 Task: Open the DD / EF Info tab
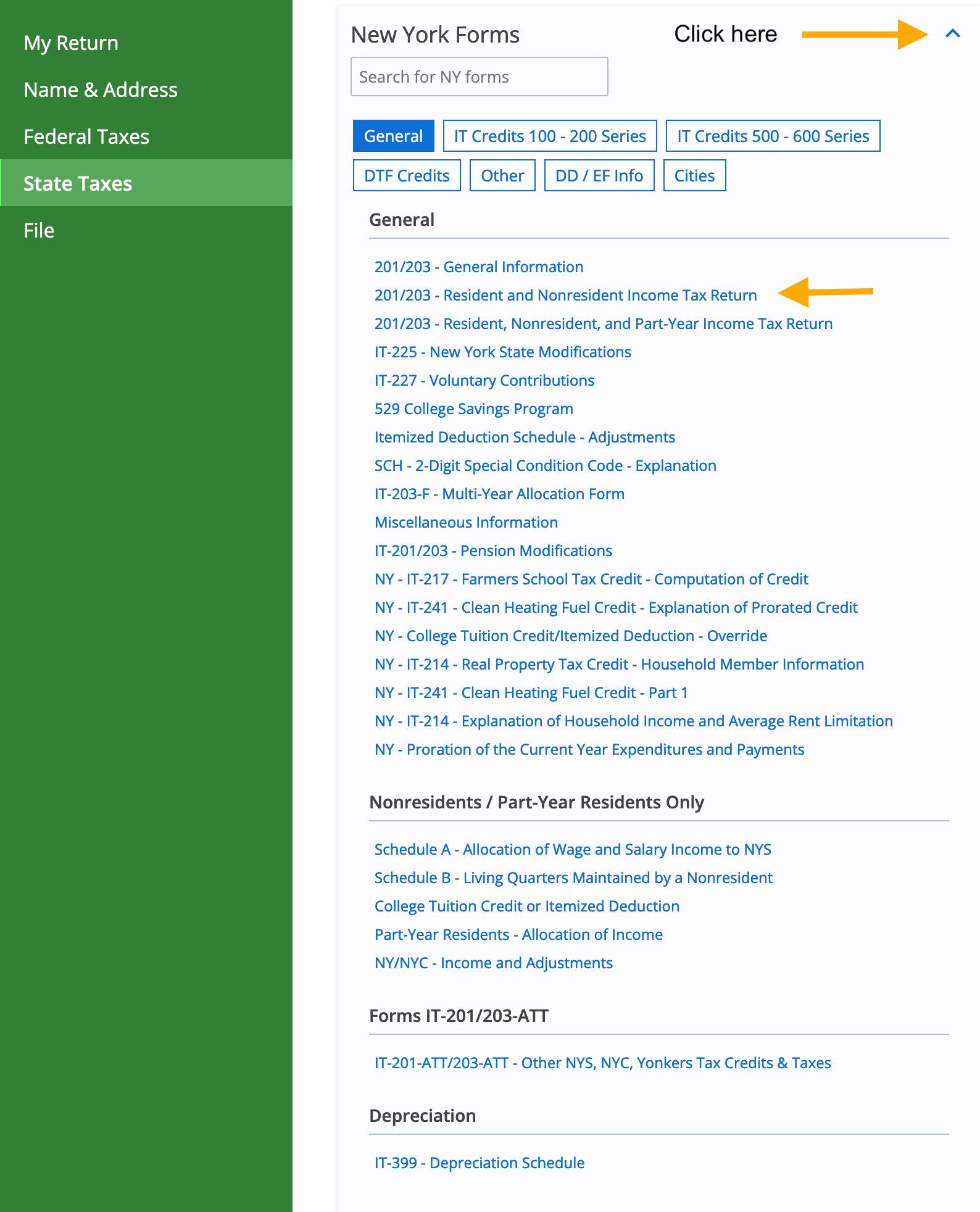(599, 176)
